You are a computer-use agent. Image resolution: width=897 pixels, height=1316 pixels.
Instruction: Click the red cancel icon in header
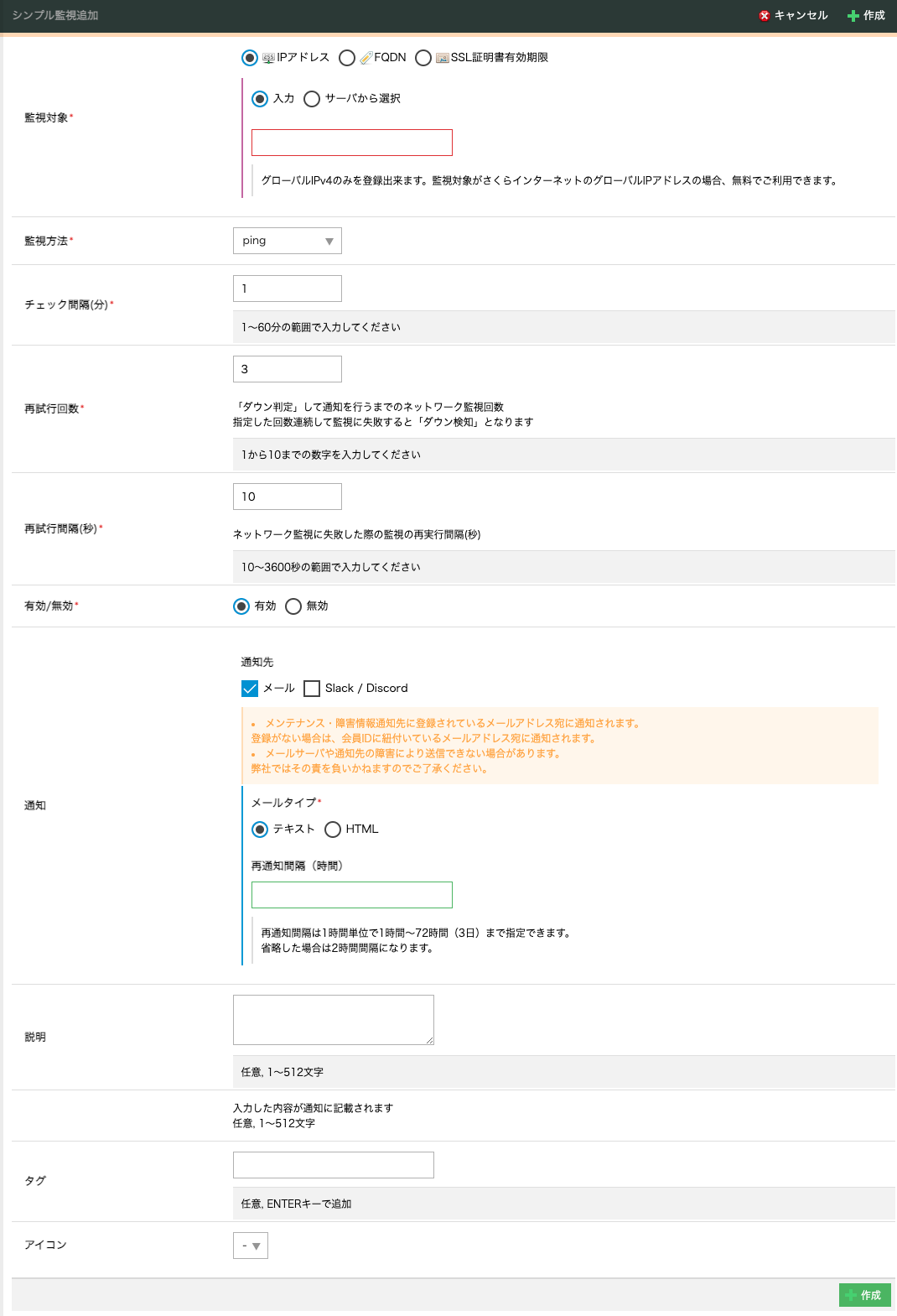(764, 16)
